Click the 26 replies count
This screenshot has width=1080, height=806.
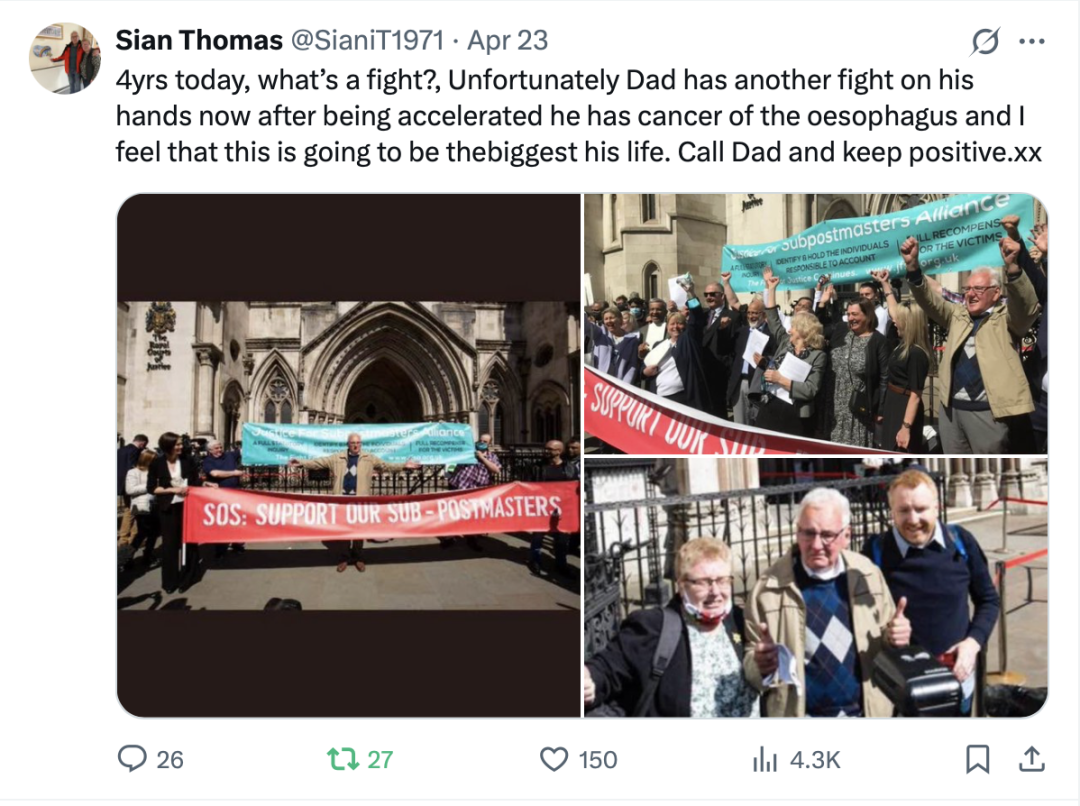tap(170, 760)
